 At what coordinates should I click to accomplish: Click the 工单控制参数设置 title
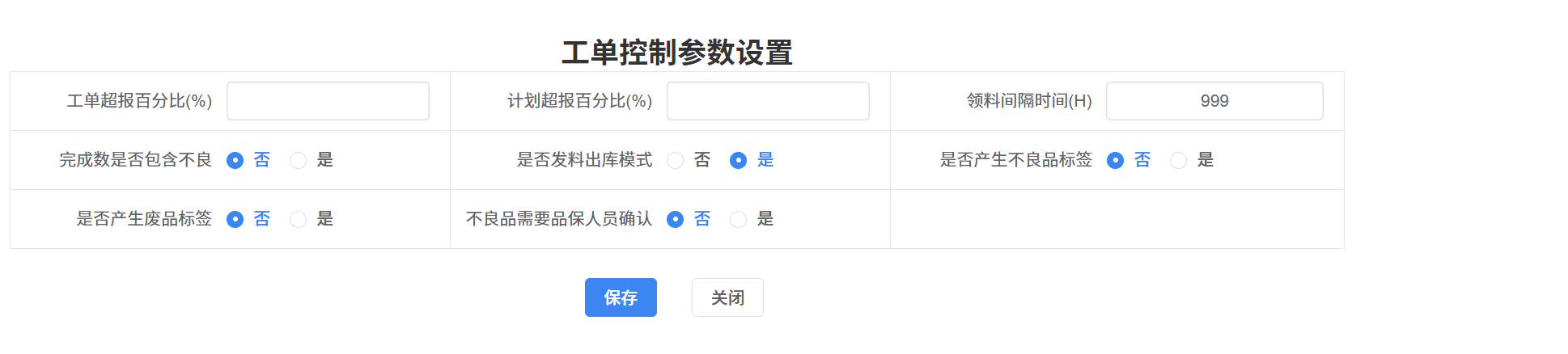pos(677,53)
